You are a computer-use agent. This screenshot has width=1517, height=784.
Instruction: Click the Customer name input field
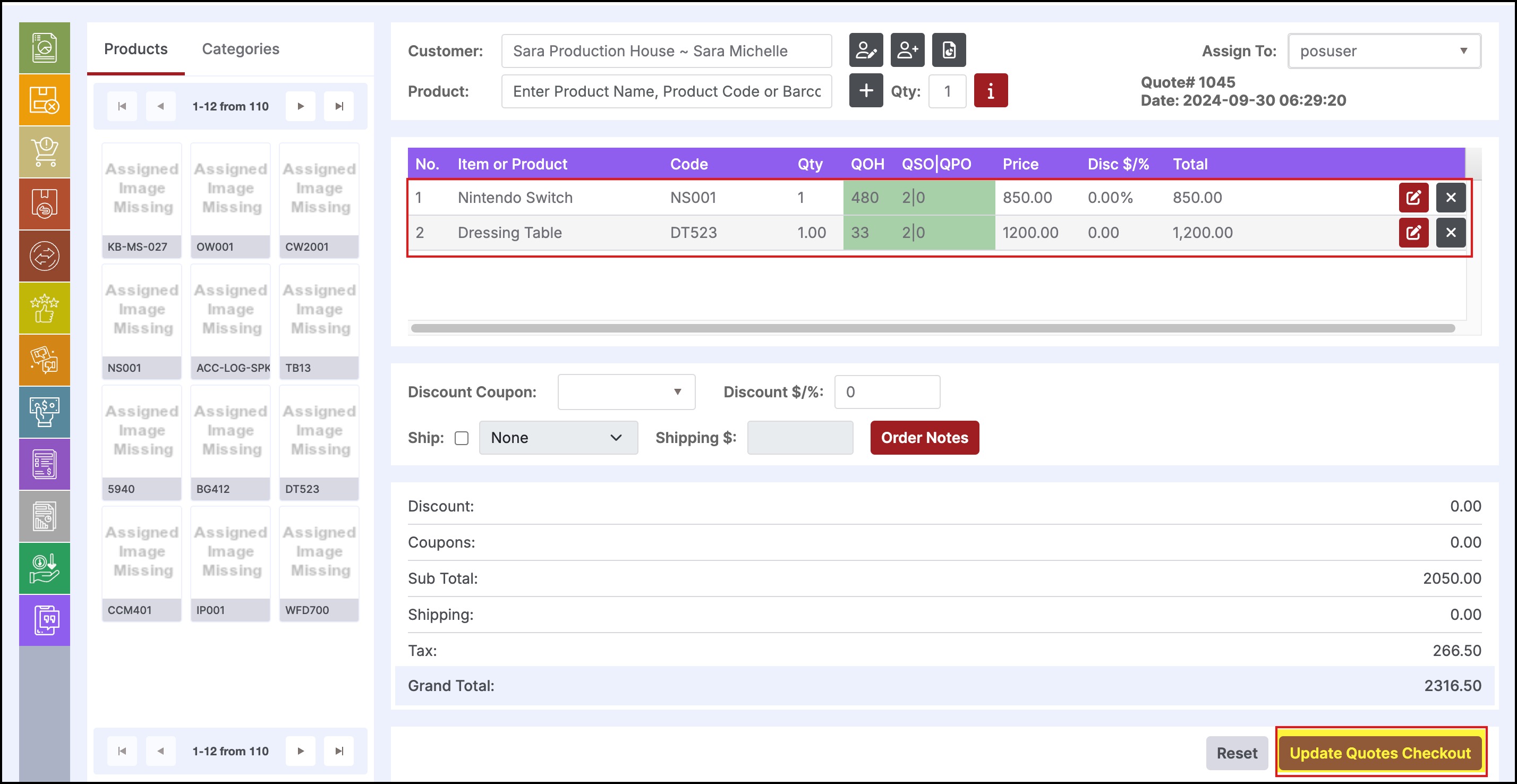[666, 51]
